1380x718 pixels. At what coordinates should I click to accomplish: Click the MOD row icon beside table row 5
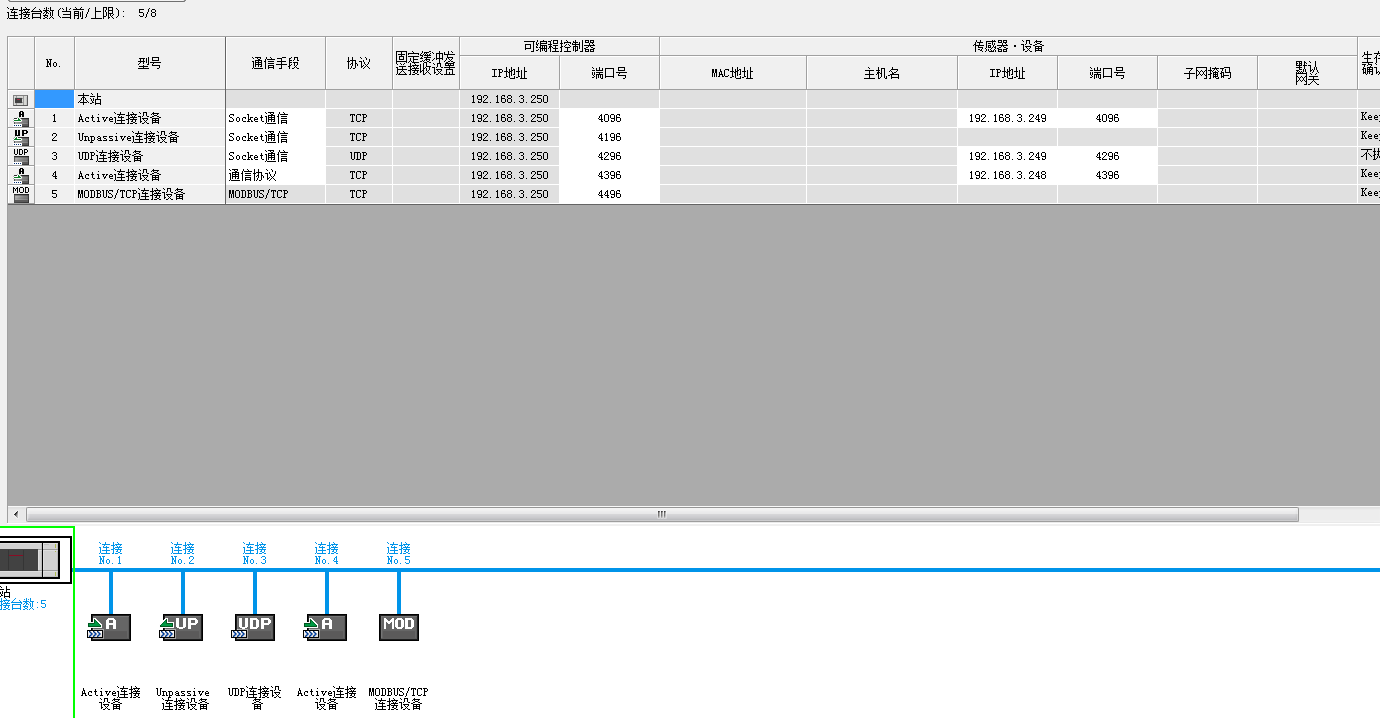pyautogui.click(x=21, y=194)
